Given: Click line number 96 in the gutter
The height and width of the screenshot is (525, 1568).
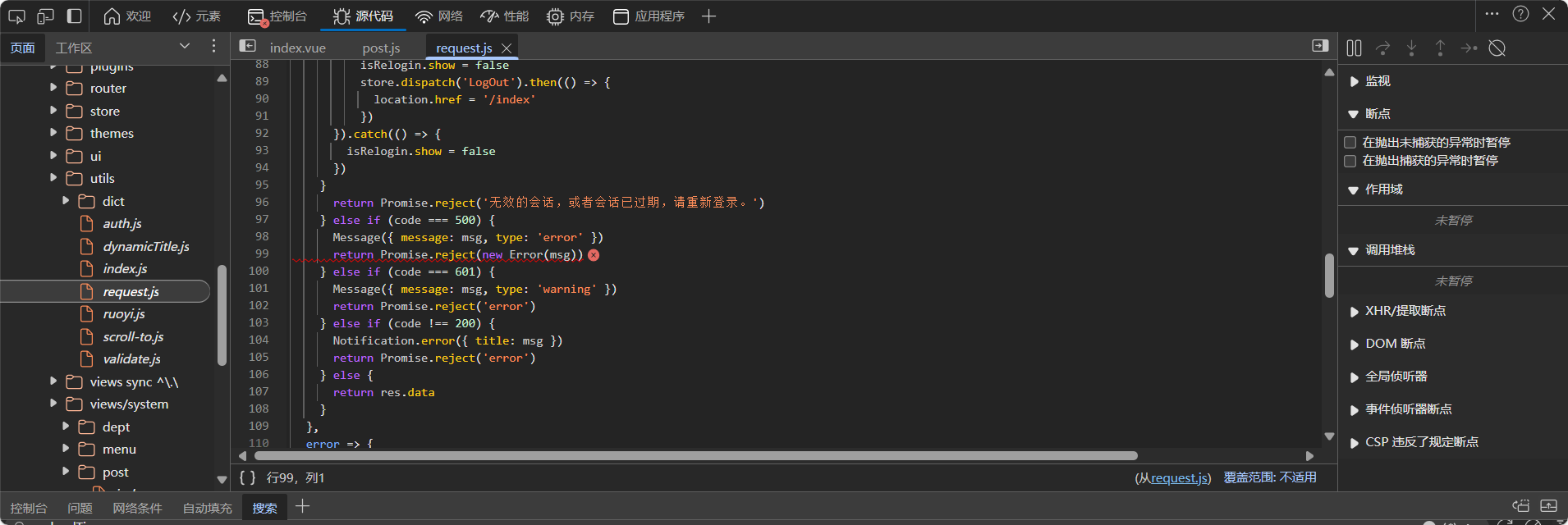Looking at the screenshot, I should click(261, 203).
